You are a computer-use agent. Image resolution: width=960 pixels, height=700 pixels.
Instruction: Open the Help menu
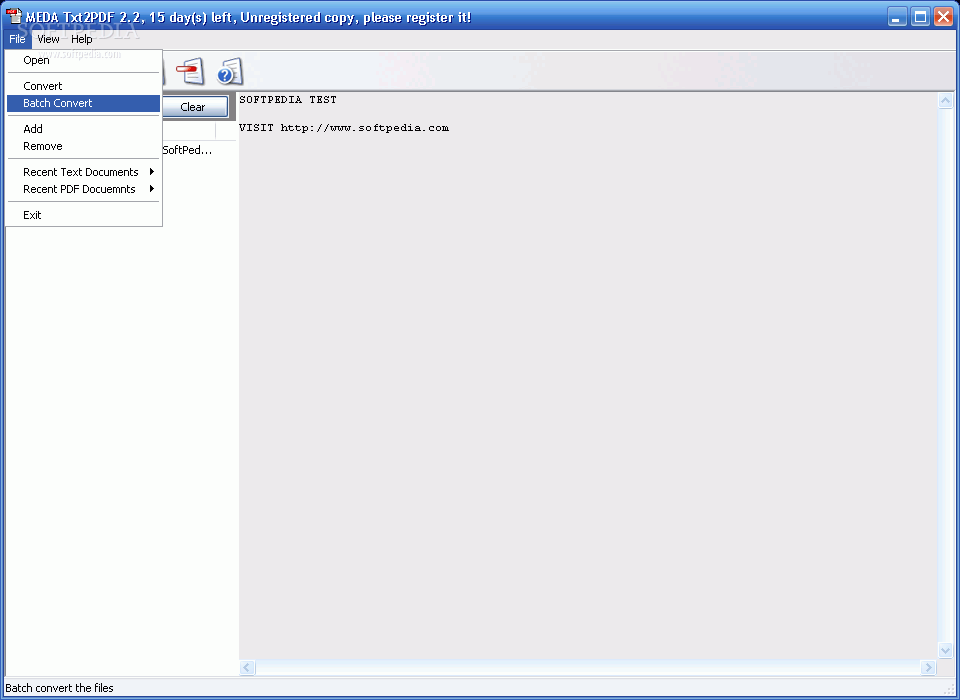pyautogui.click(x=81, y=39)
